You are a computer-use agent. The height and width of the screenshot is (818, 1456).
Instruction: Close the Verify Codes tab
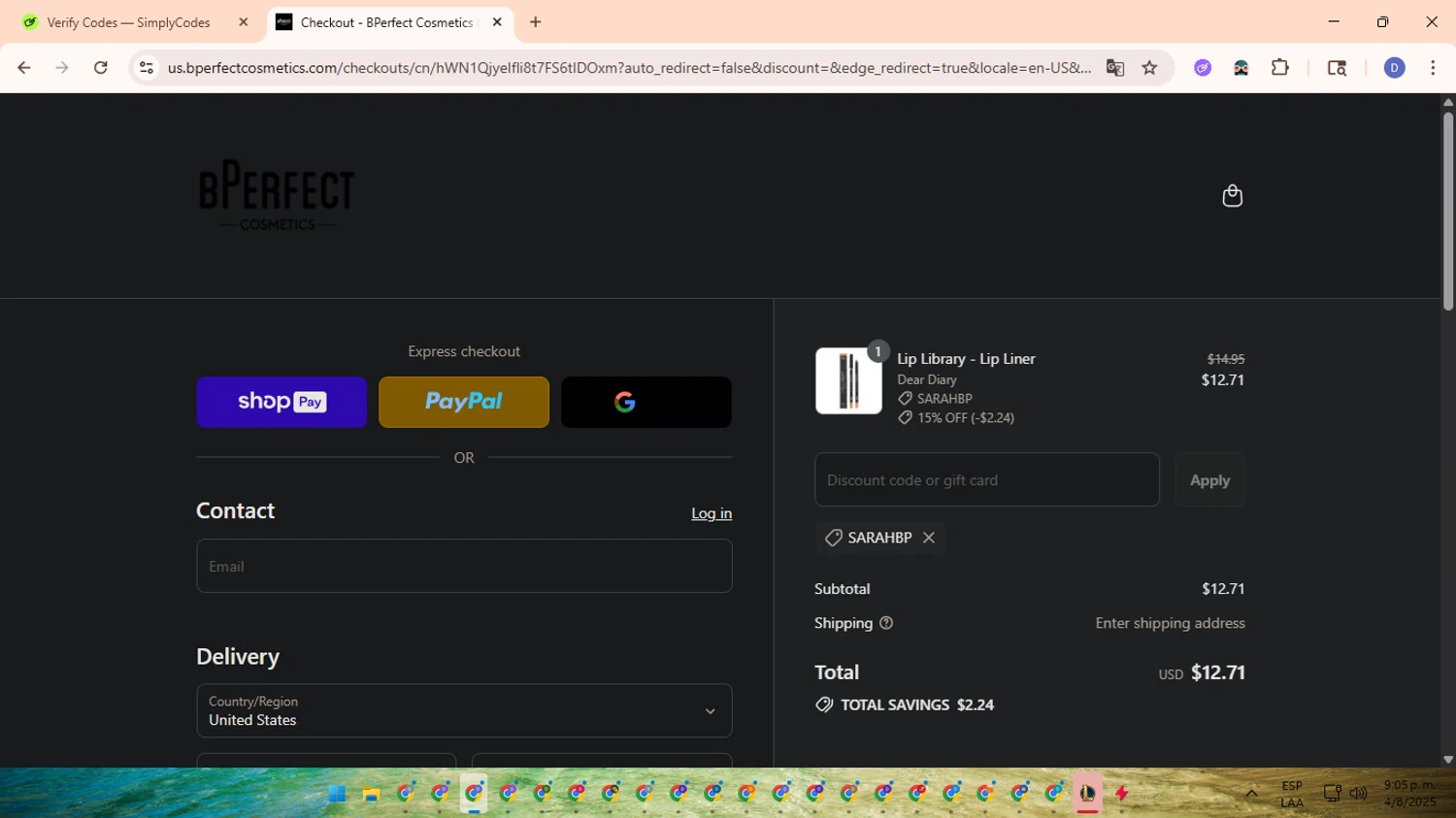tap(244, 22)
